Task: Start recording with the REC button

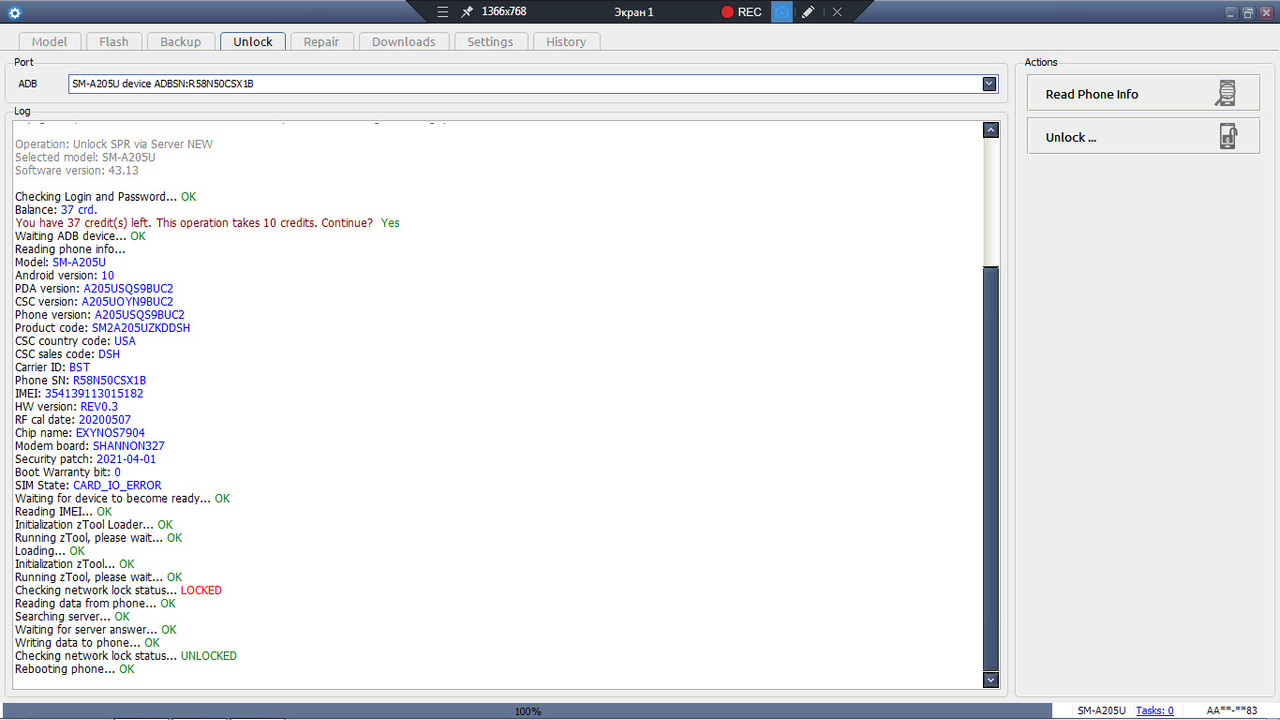Action: click(x=741, y=12)
